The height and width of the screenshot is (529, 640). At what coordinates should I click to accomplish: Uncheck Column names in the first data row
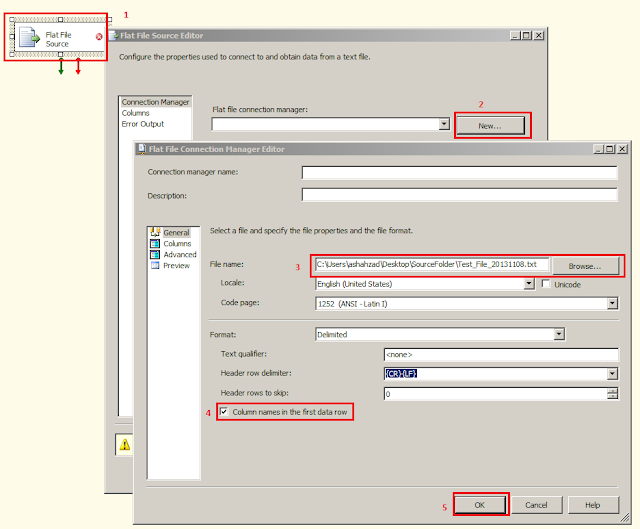(224, 411)
